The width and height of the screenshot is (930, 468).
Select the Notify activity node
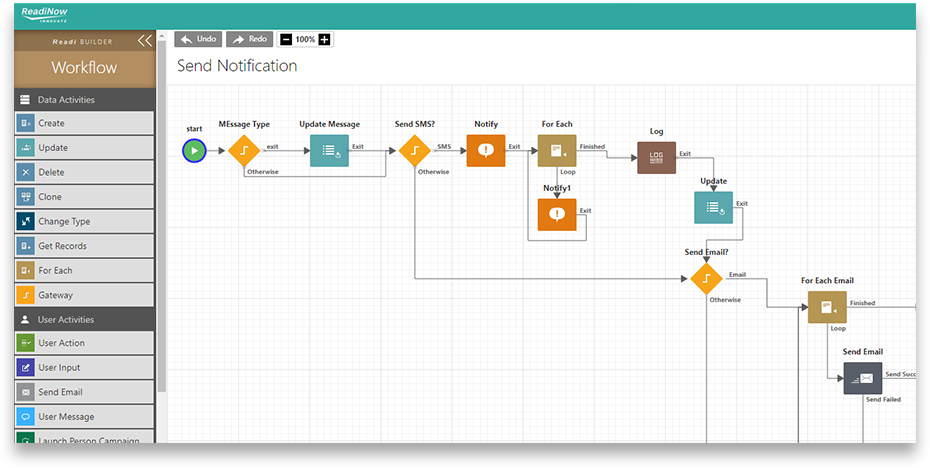[486, 151]
